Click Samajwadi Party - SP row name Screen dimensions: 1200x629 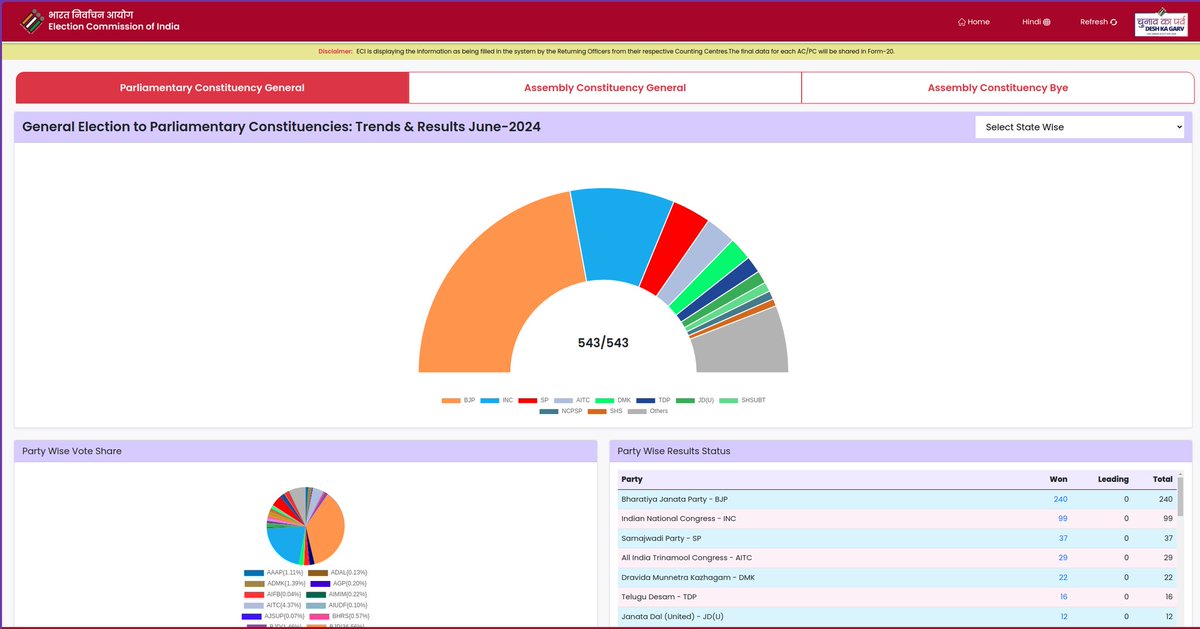(659, 538)
